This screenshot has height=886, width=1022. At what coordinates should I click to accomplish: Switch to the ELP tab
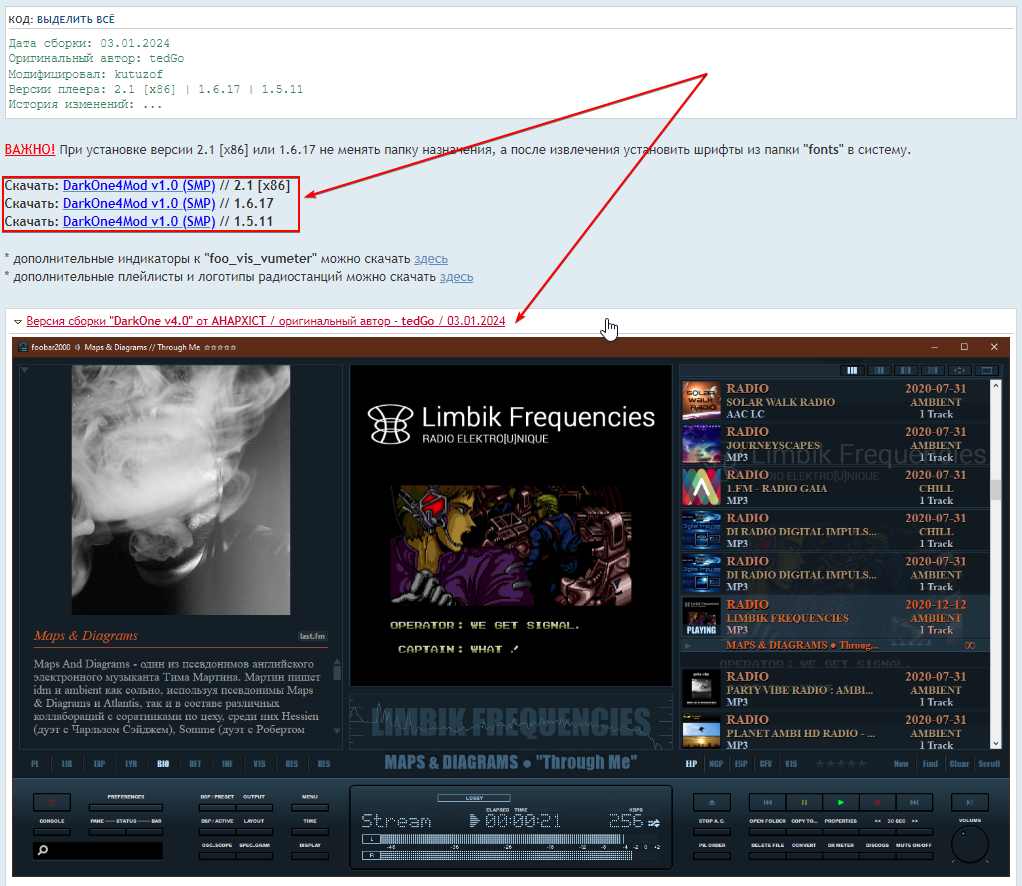click(691, 764)
